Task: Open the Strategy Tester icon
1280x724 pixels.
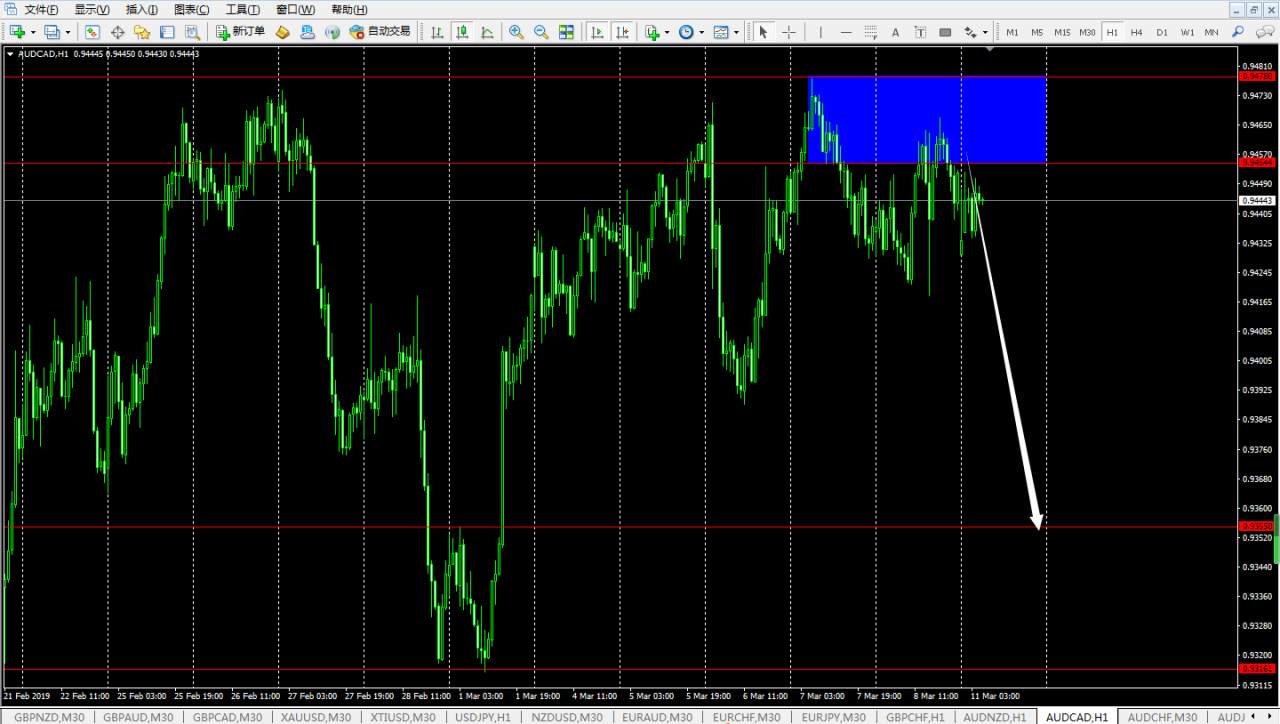Action: 192,32
